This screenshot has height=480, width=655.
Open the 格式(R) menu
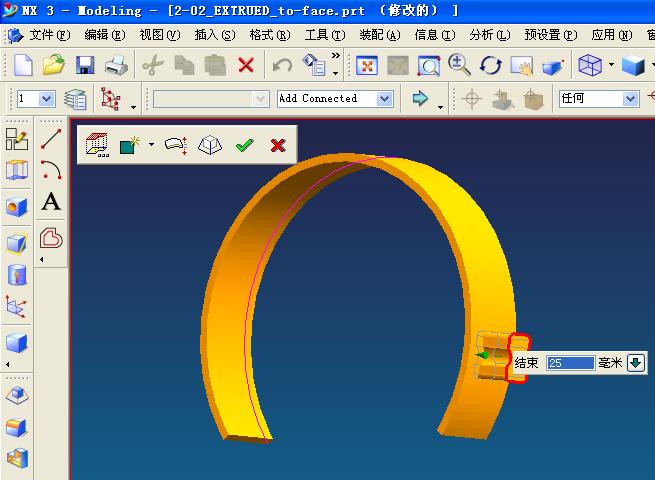pyautogui.click(x=269, y=35)
